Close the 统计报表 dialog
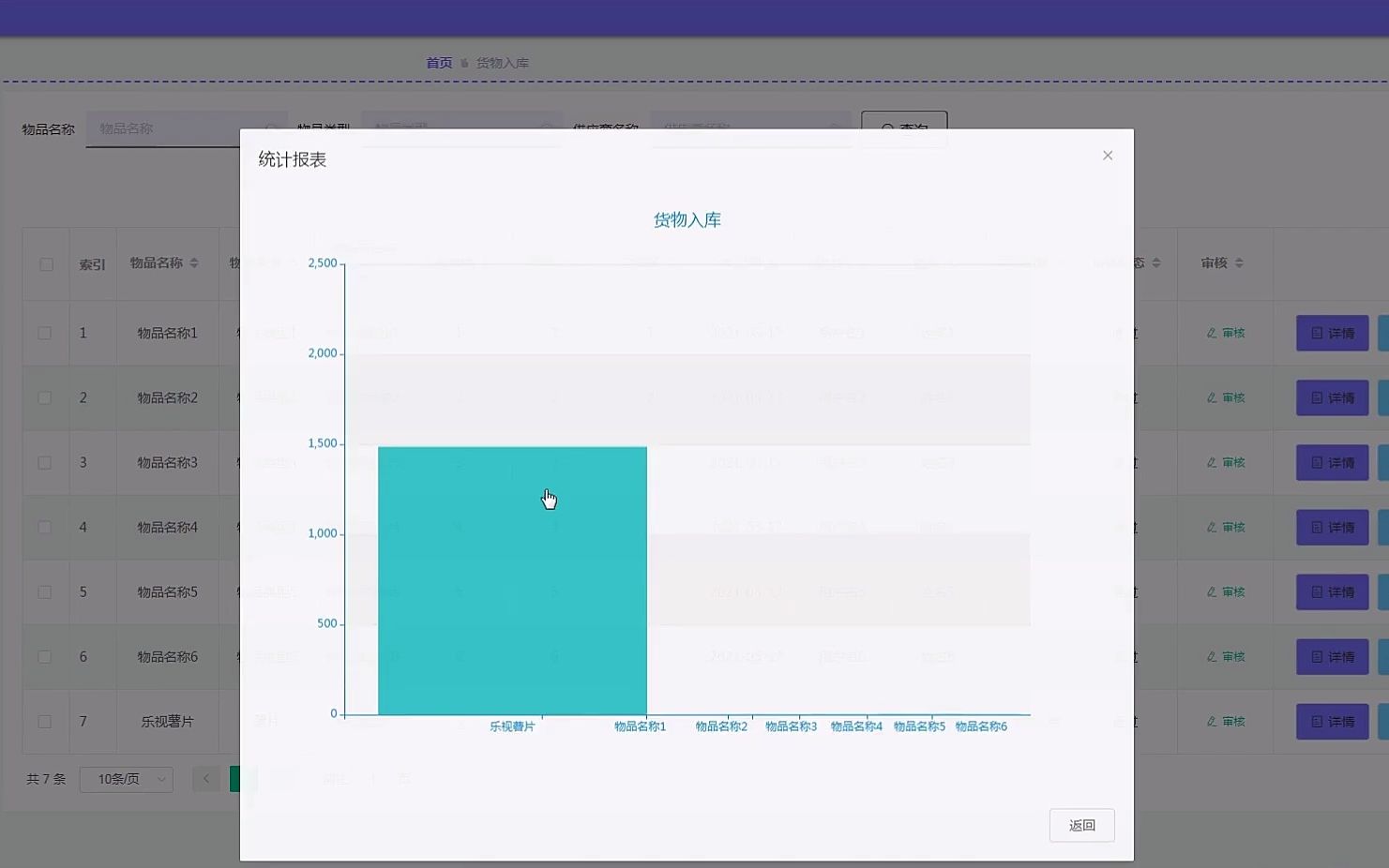Viewport: 1389px width, 868px height. pos(1108,156)
